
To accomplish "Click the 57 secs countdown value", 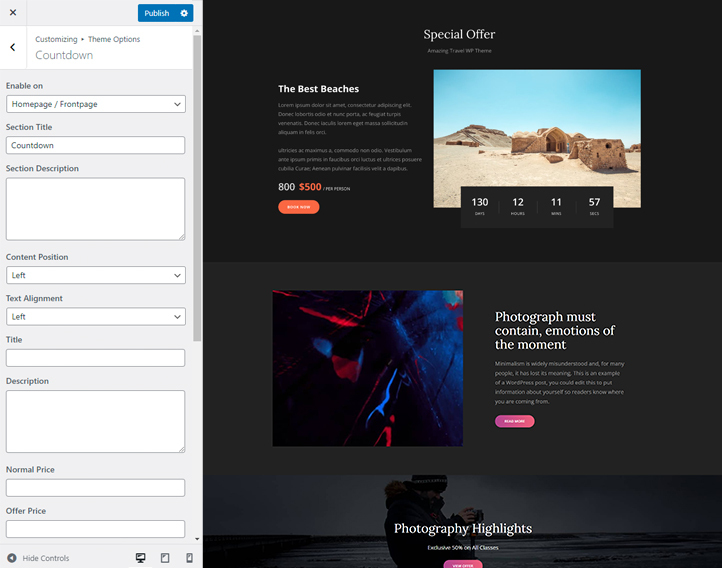I will pyautogui.click(x=594, y=202).
